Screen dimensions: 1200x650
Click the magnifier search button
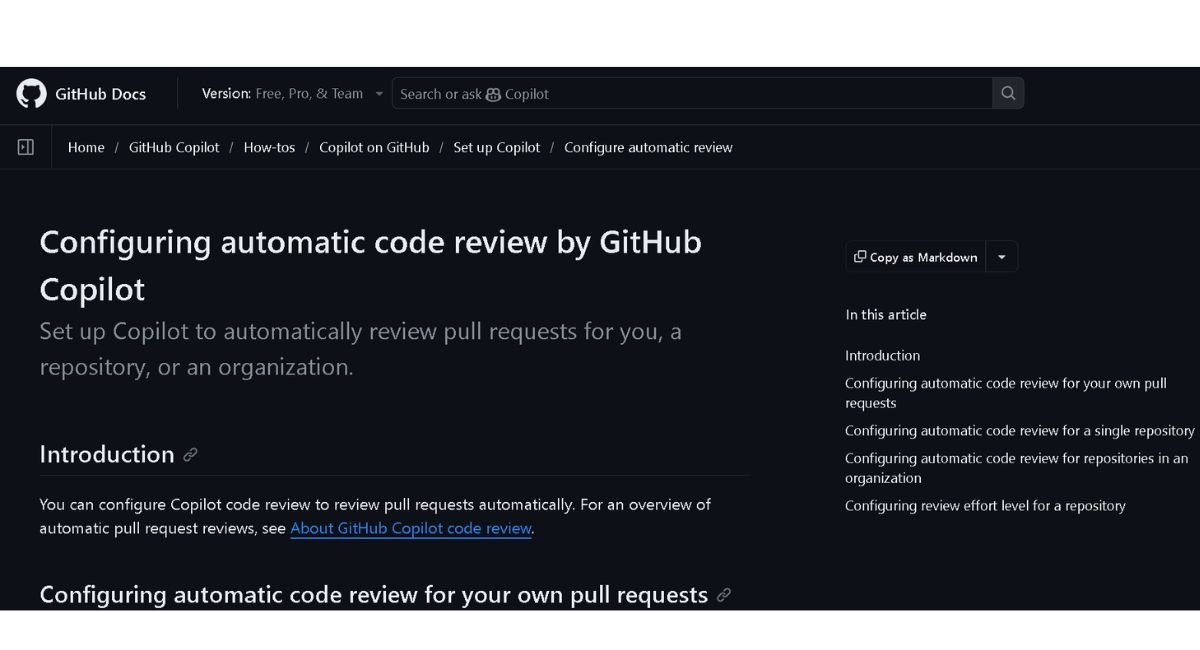[x=1008, y=93]
